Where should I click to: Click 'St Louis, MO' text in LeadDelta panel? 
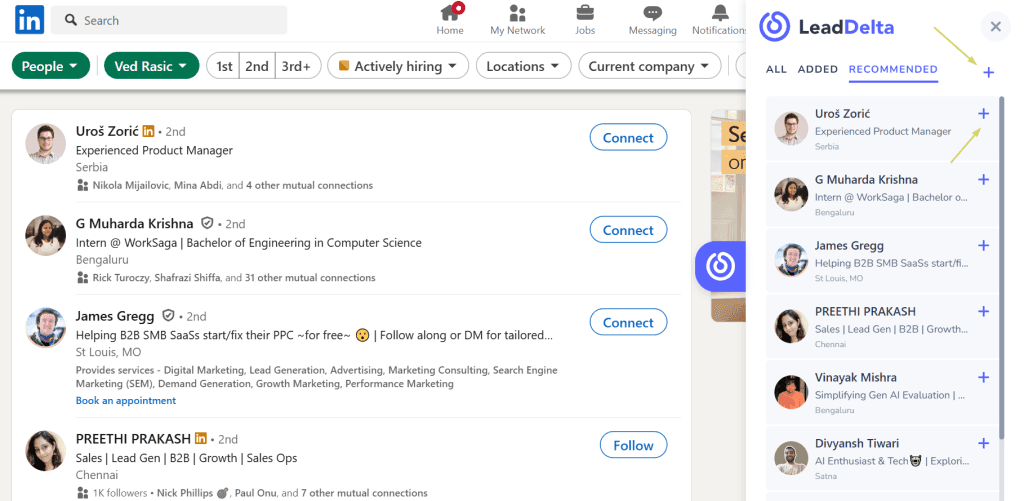(x=839, y=278)
